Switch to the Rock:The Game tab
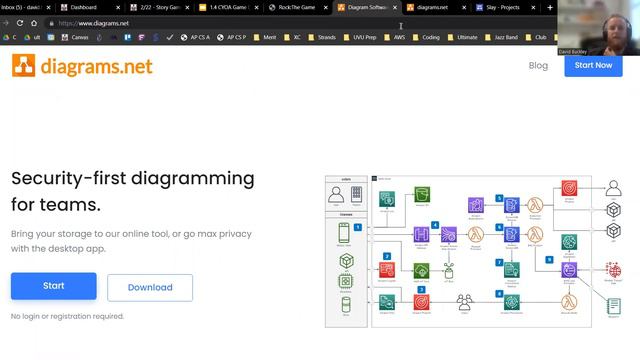 tap(297, 7)
